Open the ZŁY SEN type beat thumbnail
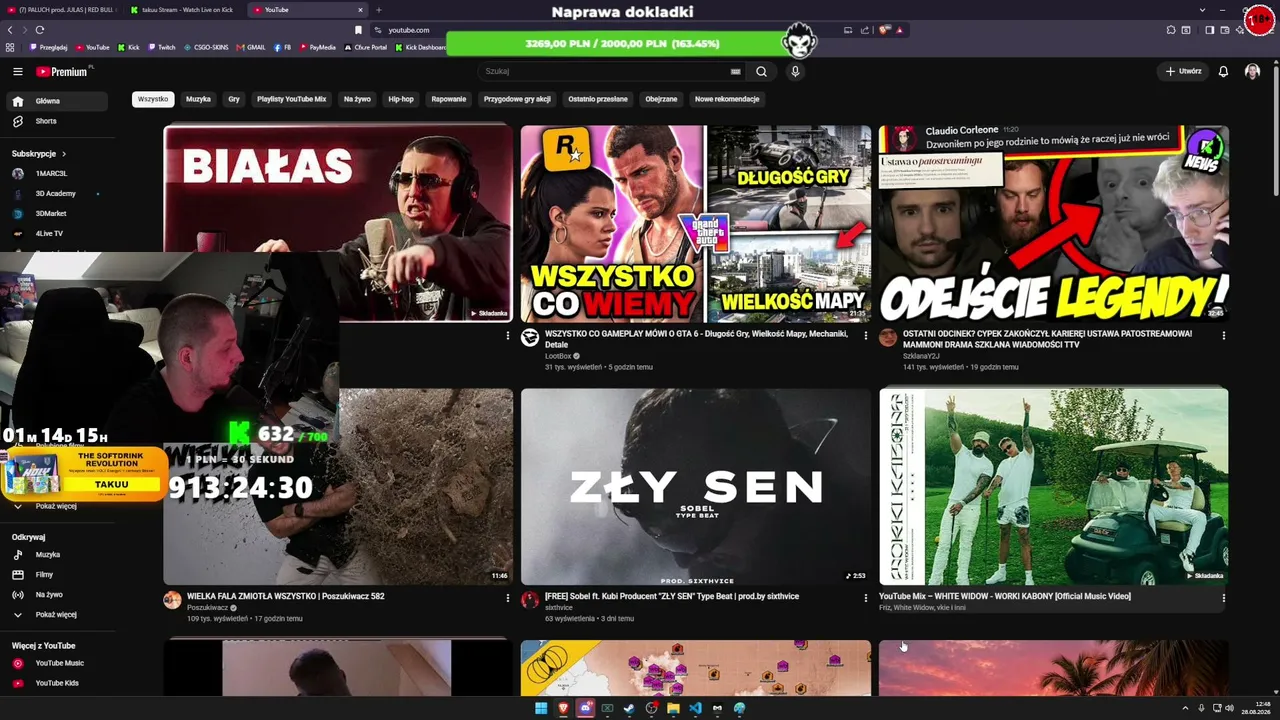 tap(696, 486)
